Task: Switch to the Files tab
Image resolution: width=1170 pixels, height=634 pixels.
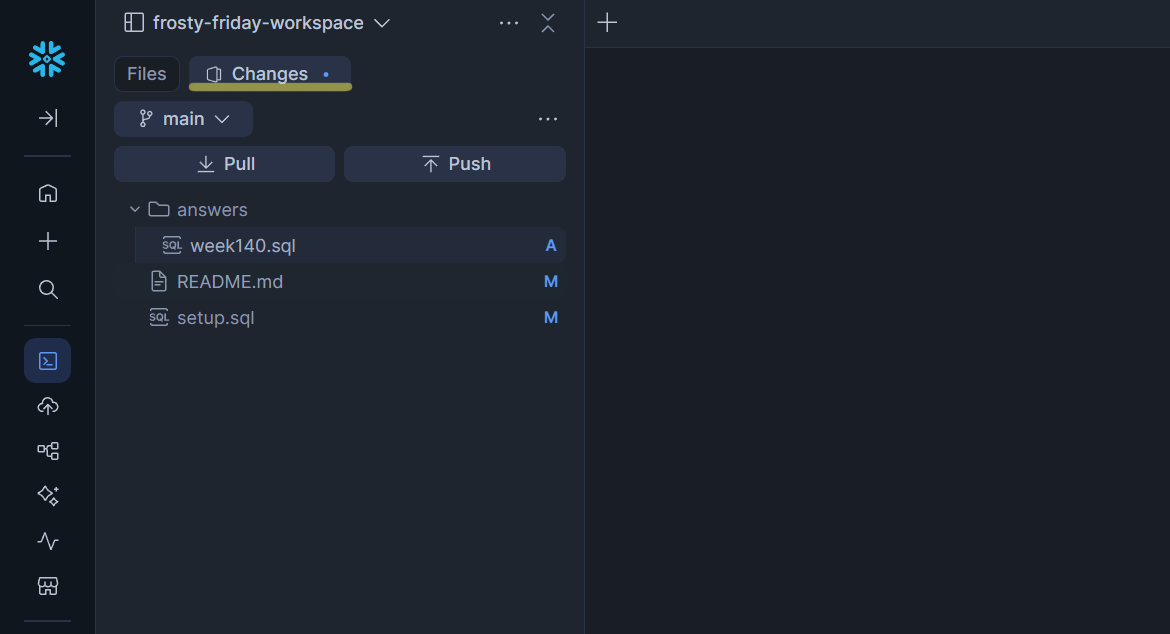Action: click(146, 73)
